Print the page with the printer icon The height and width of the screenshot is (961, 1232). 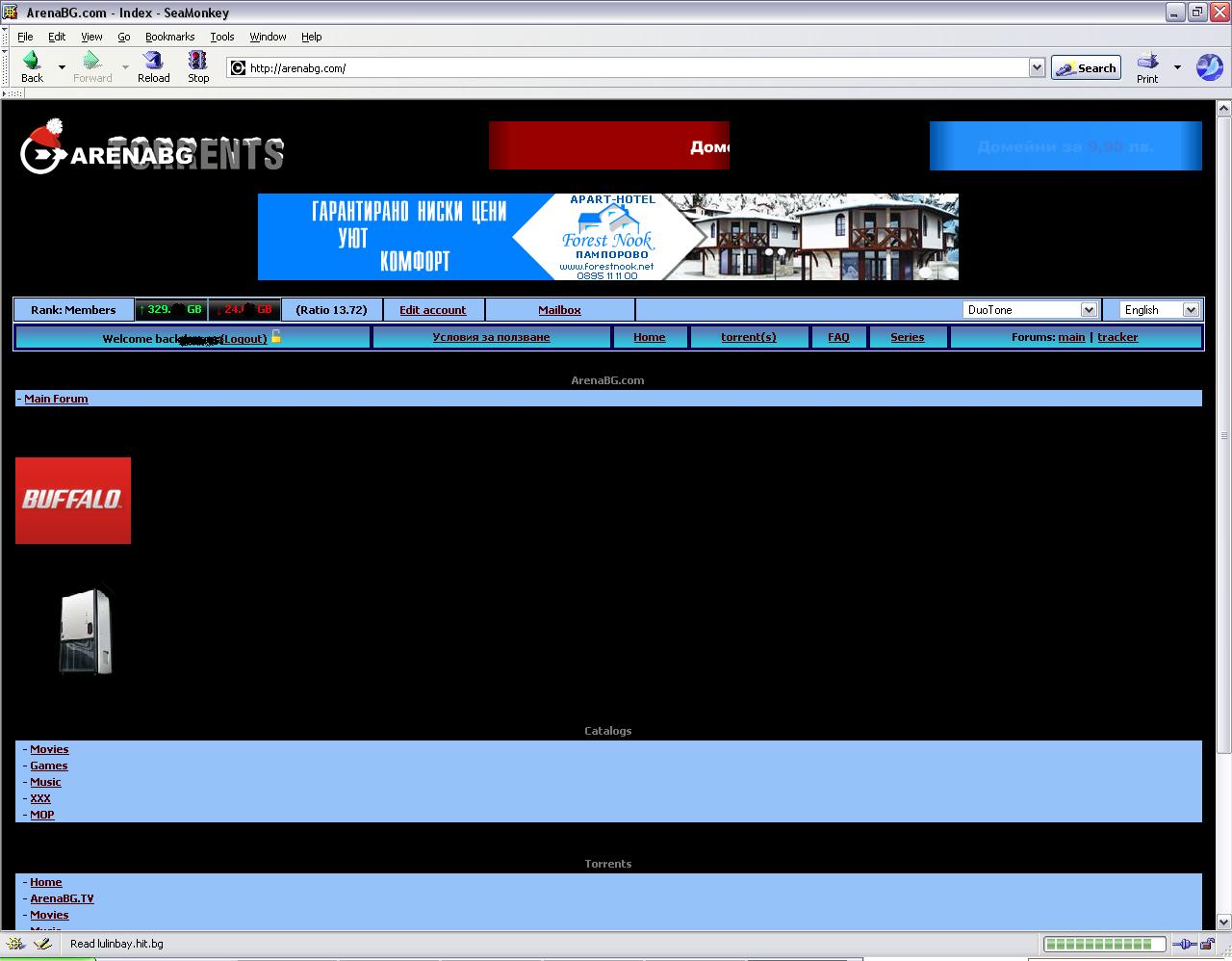1147,61
